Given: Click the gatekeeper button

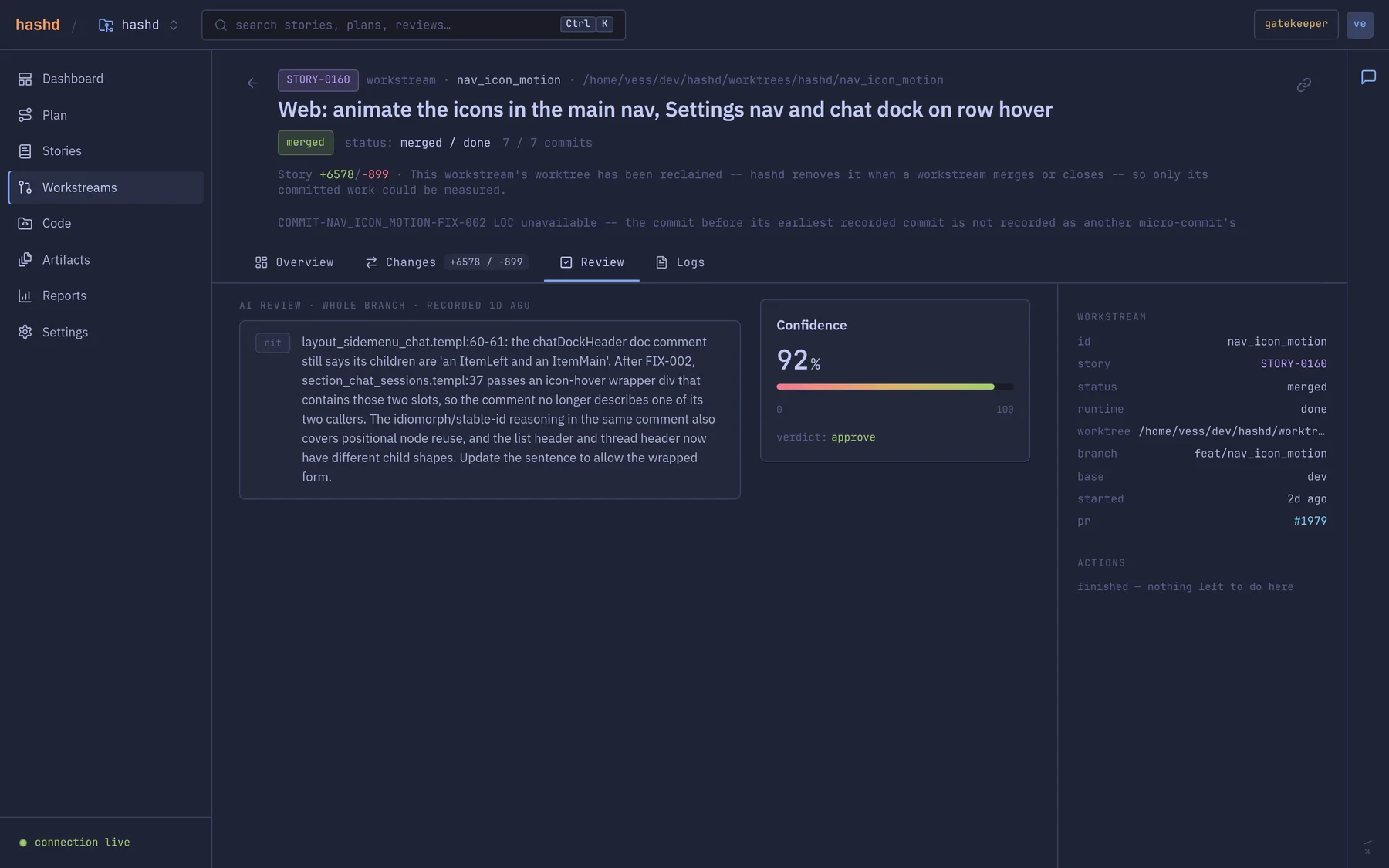Looking at the screenshot, I should (x=1296, y=24).
